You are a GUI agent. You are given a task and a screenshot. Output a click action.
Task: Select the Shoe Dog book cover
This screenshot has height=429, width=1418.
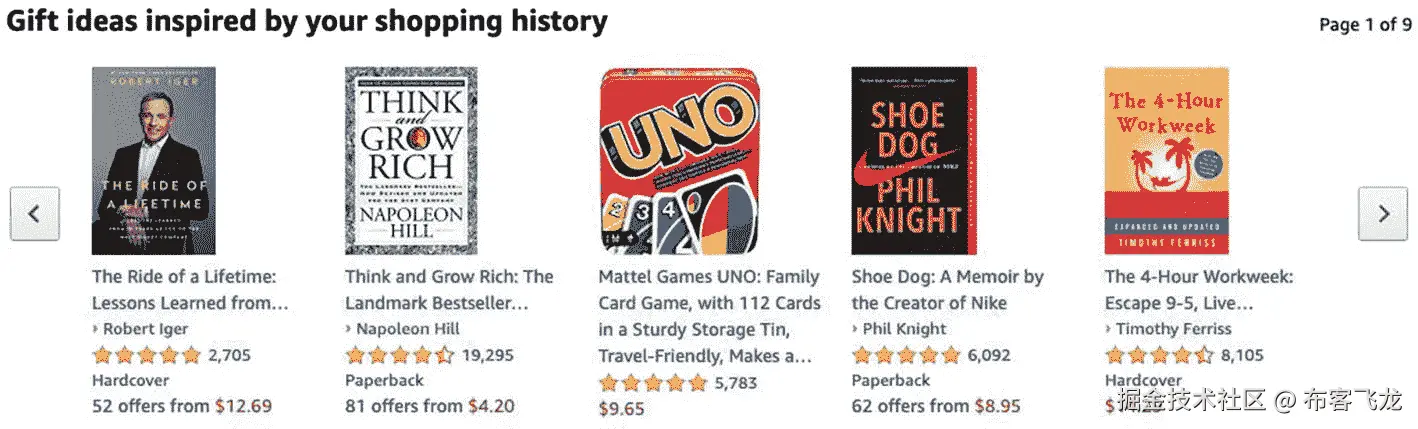pyautogui.click(x=914, y=161)
